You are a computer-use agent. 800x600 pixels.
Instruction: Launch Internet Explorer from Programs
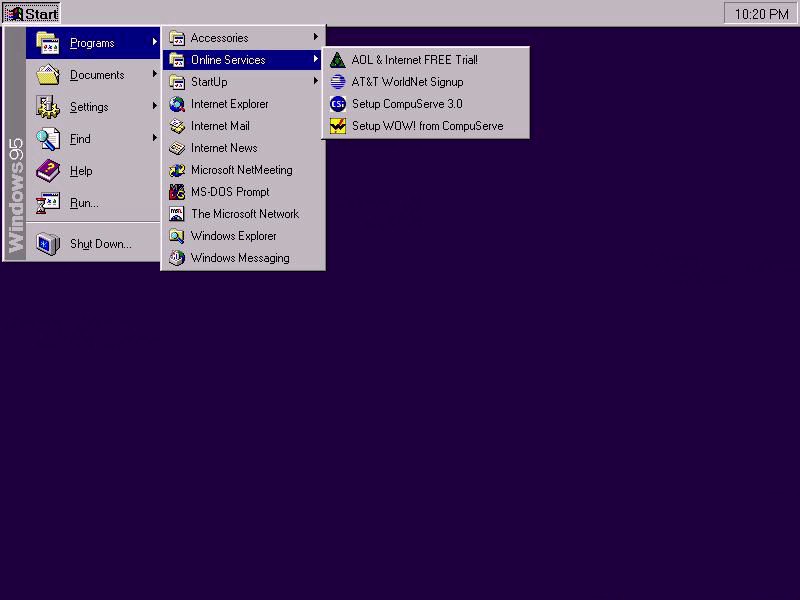coord(243,104)
